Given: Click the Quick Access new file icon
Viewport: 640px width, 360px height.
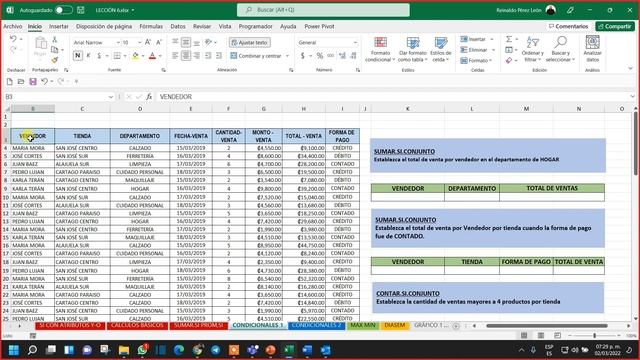Looking at the screenshot, I should click(x=9, y=82).
